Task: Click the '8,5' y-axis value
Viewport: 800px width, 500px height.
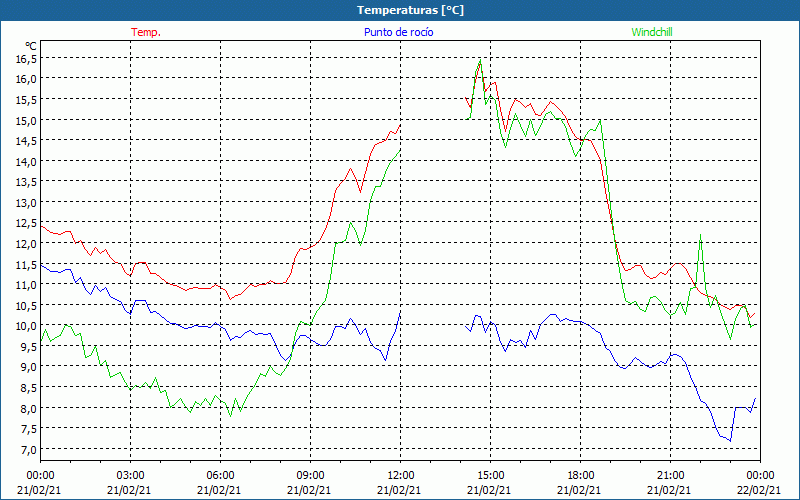Action: tap(29, 388)
